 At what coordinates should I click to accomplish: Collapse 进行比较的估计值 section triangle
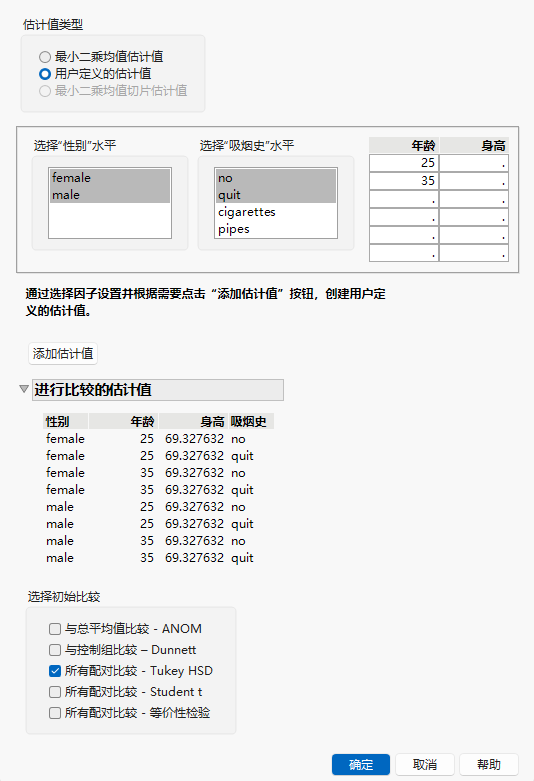point(23,389)
